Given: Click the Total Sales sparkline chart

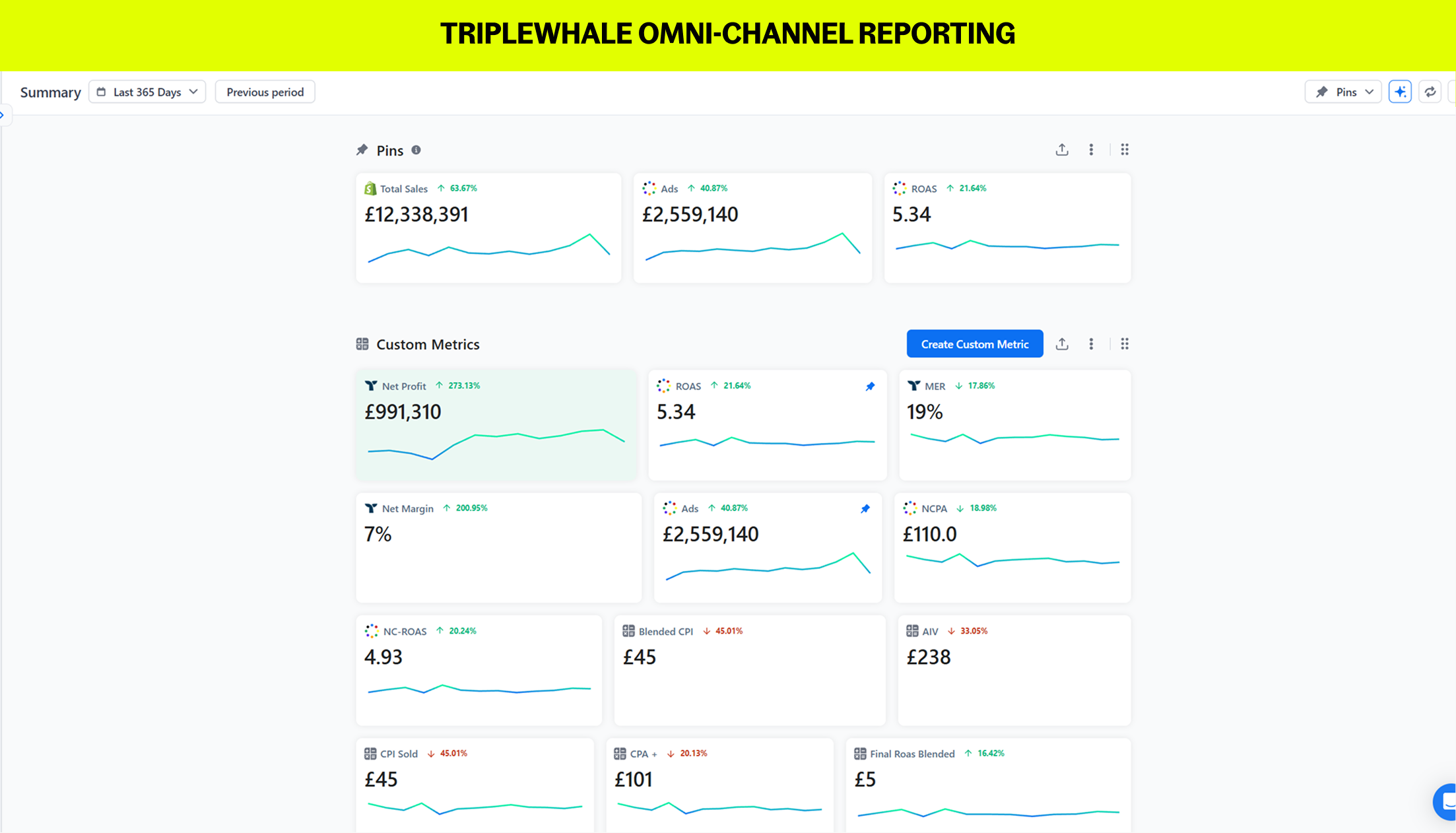Looking at the screenshot, I should (x=488, y=249).
